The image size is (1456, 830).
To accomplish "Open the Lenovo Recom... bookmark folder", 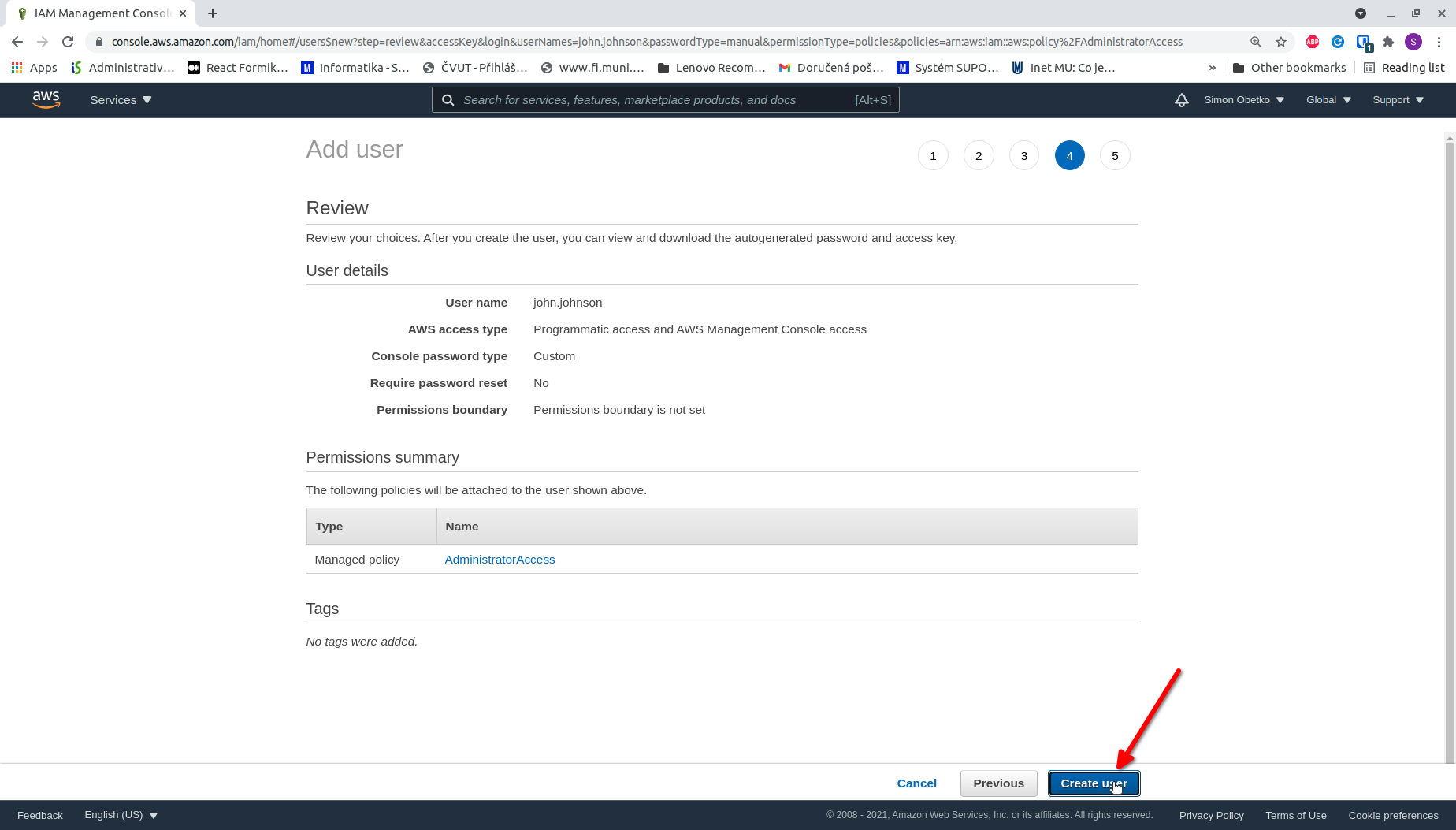I will (x=711, y=68).
